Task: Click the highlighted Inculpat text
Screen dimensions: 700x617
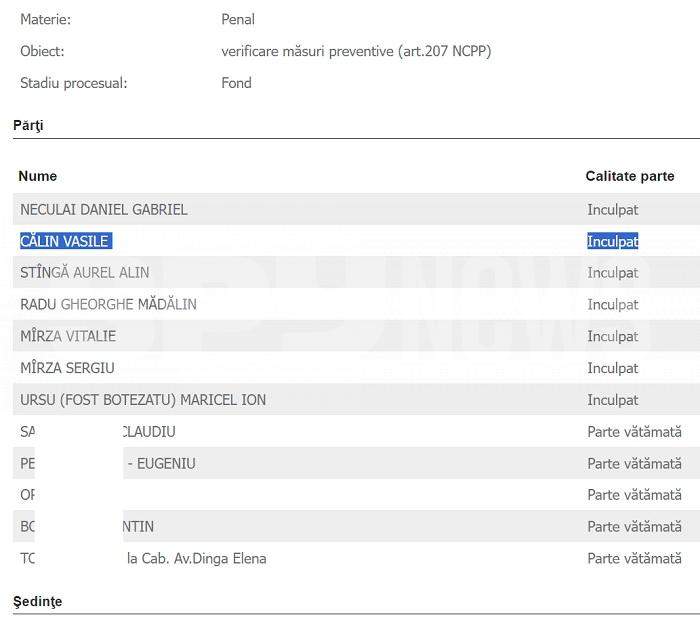Action: [x=612, y=241]
